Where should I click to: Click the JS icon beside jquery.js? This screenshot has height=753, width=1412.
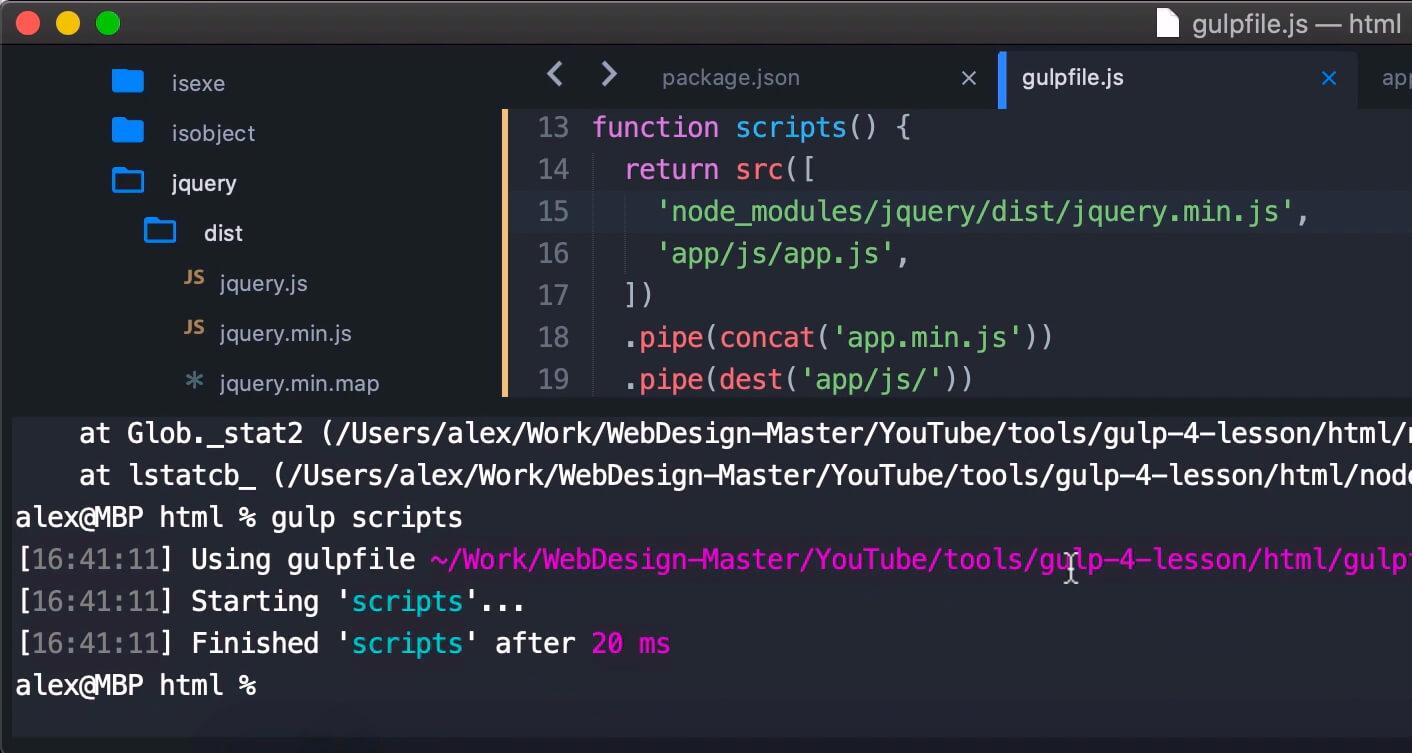pos(194,278)
